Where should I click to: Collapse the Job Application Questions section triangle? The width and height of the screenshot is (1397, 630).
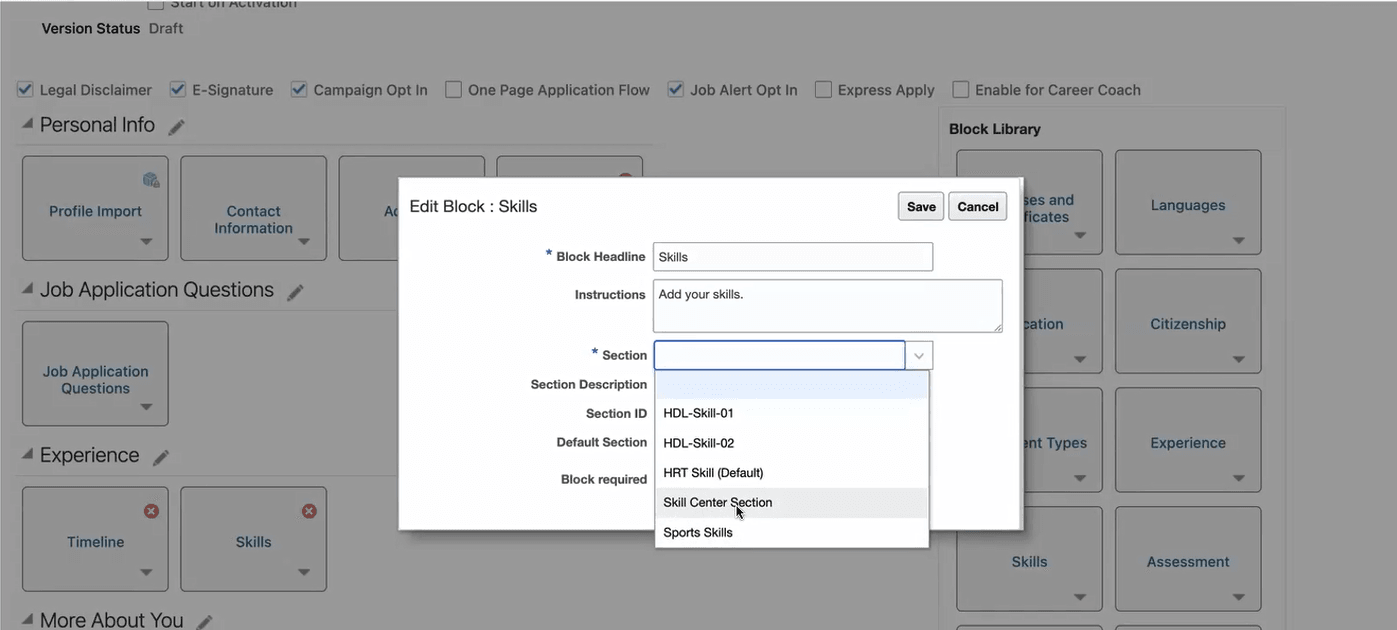pos(27,290)
